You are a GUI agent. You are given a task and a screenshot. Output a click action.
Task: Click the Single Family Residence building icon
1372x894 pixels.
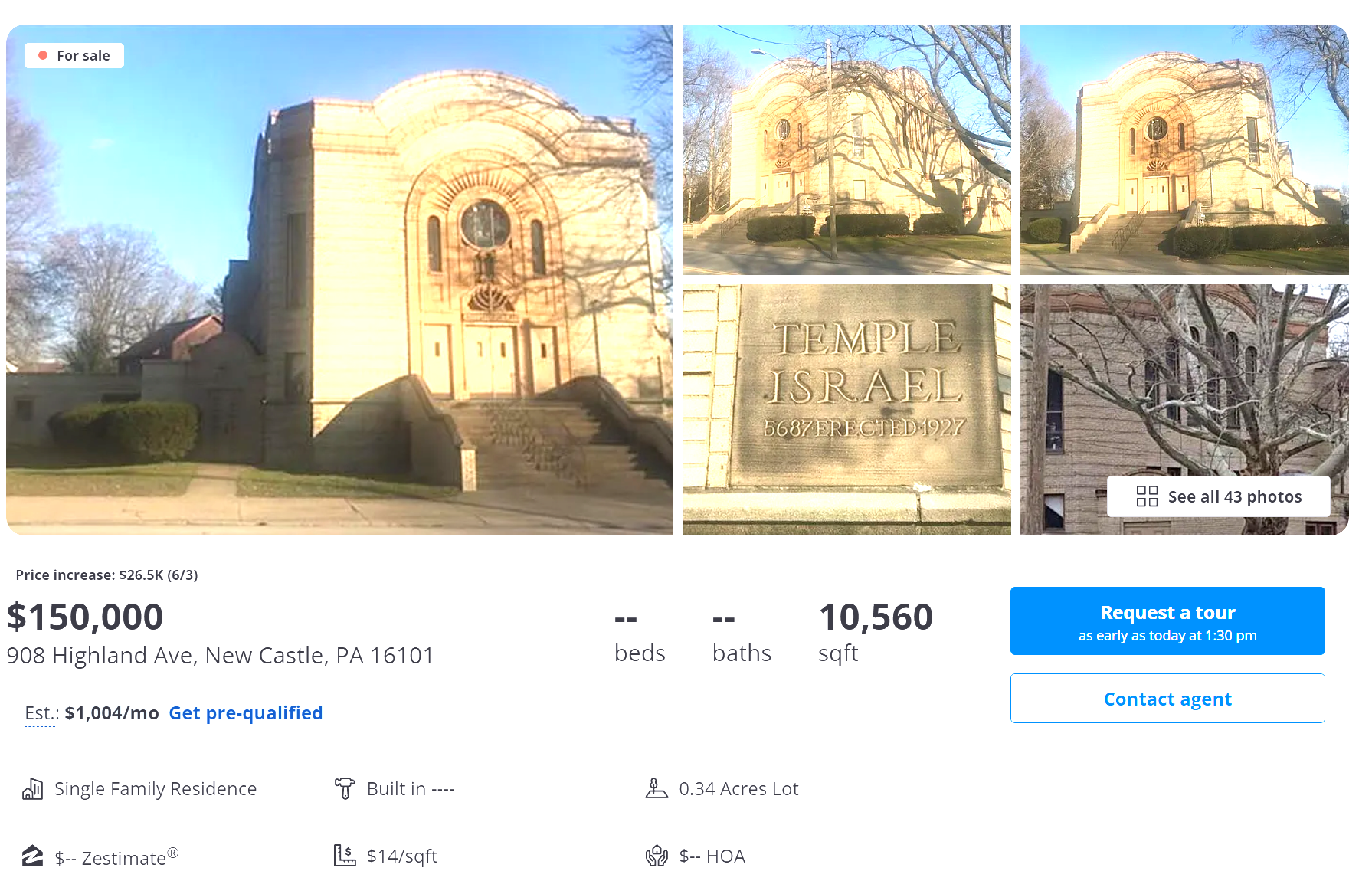33,789
